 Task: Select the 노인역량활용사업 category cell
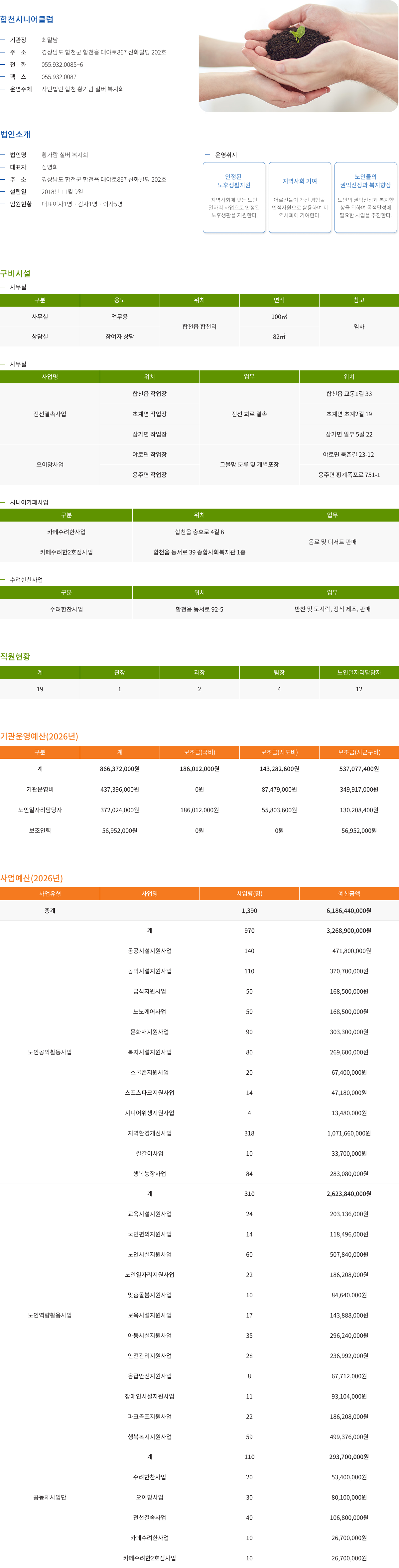(49, 1316)
